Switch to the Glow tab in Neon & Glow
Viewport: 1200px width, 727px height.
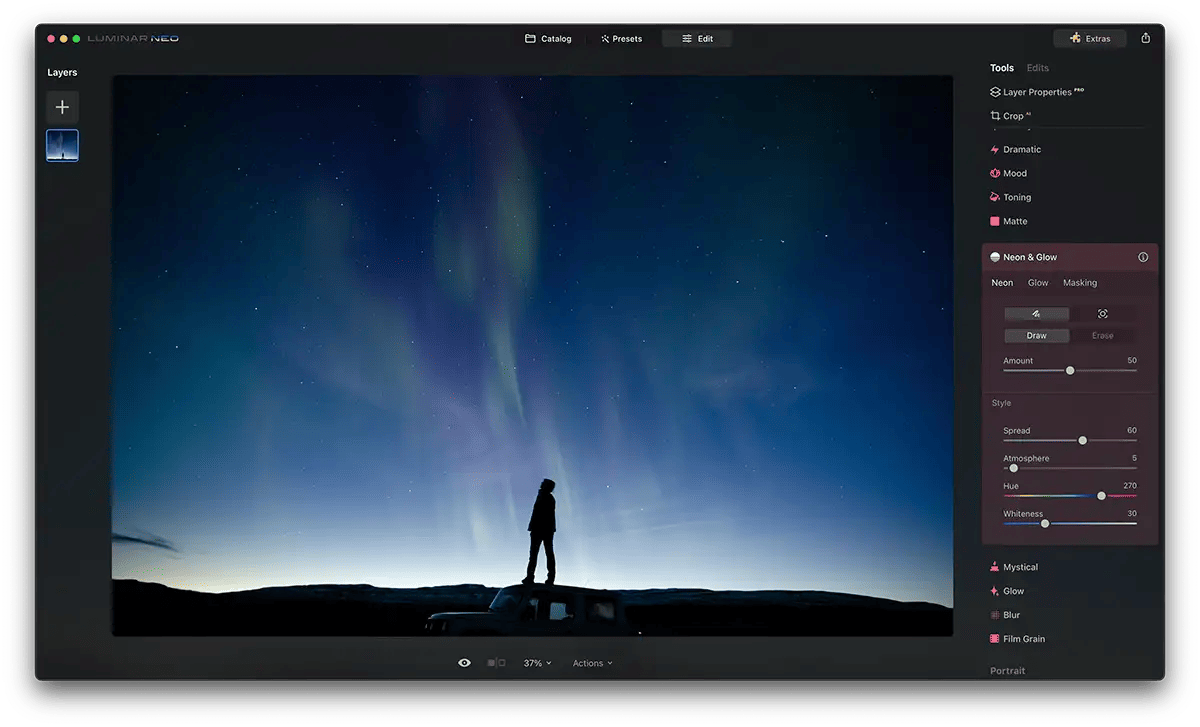(x=1038, y=283)
